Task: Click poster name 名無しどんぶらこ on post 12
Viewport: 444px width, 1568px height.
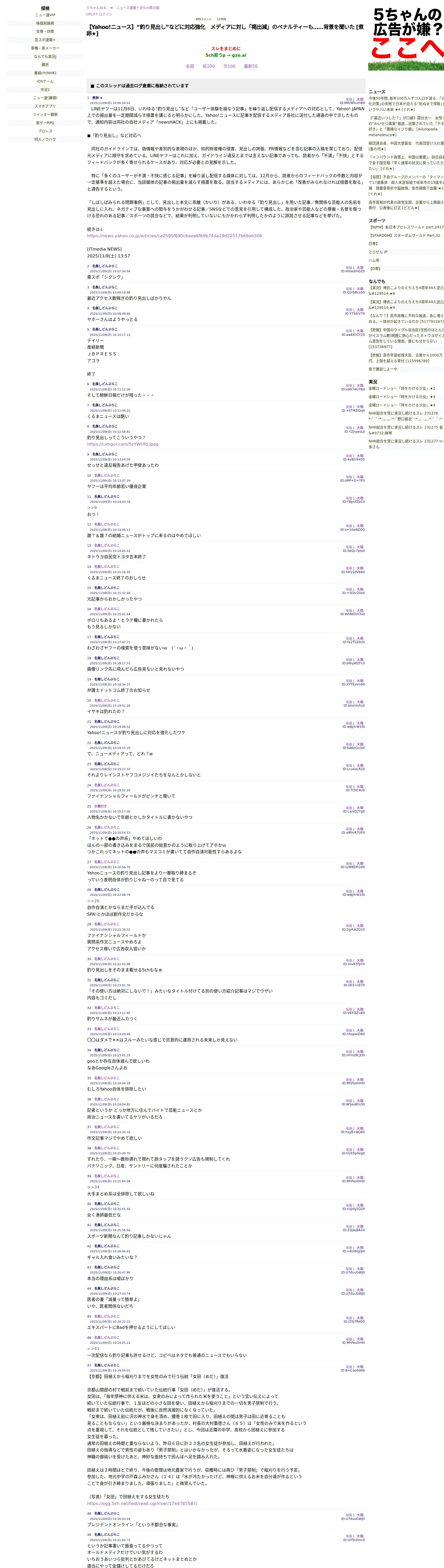Action: coord(107,524)
